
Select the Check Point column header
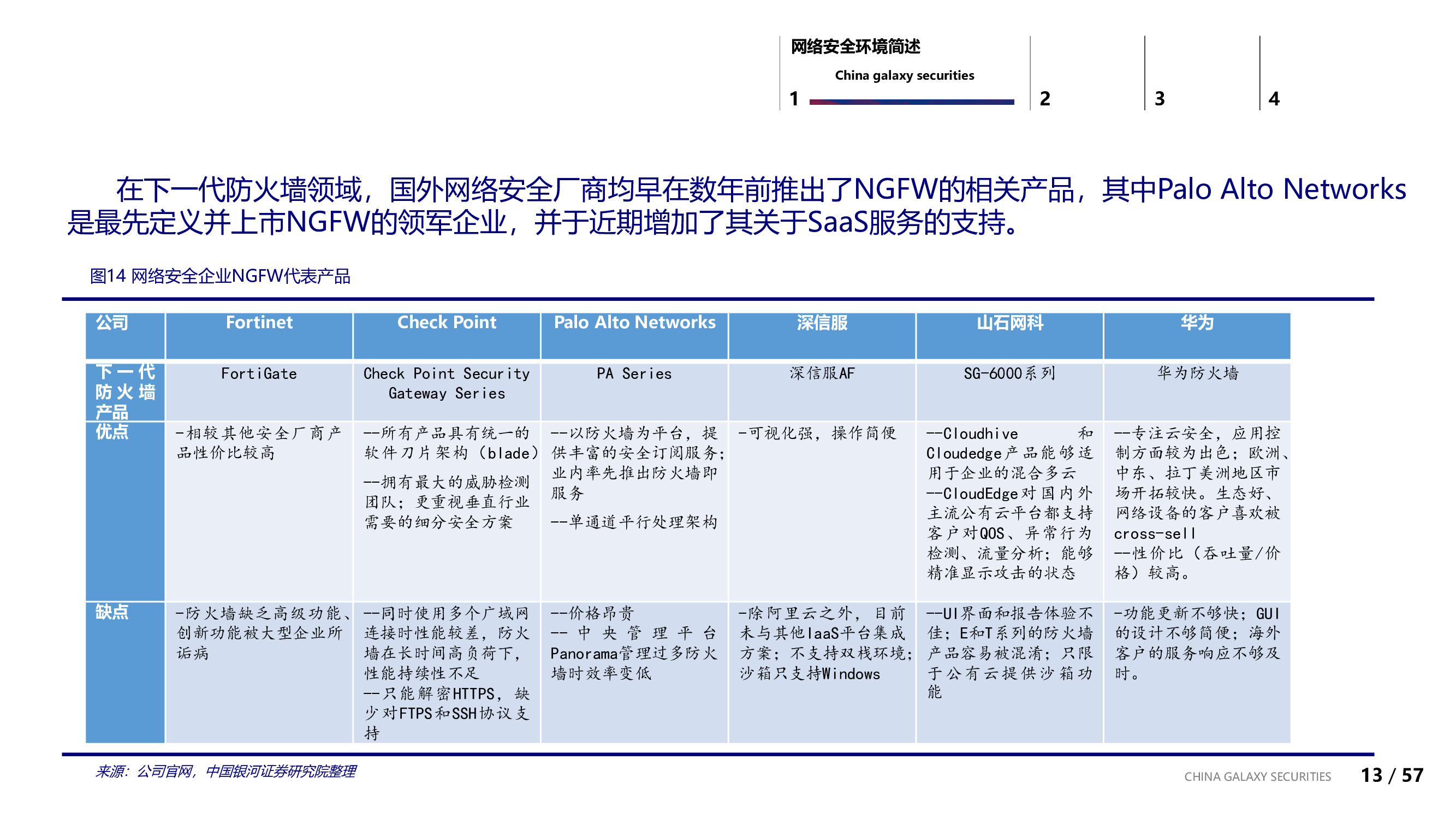[x=447, y=323]
